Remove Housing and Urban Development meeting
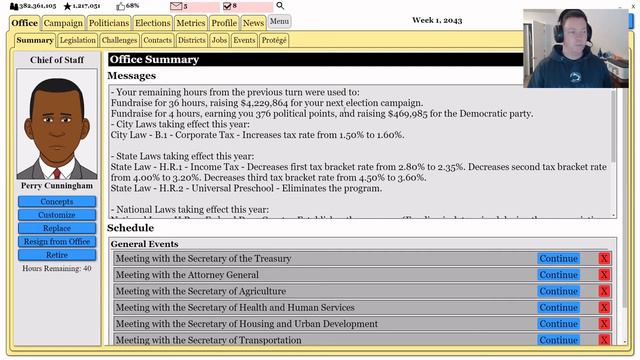 (x=604, y=324)
